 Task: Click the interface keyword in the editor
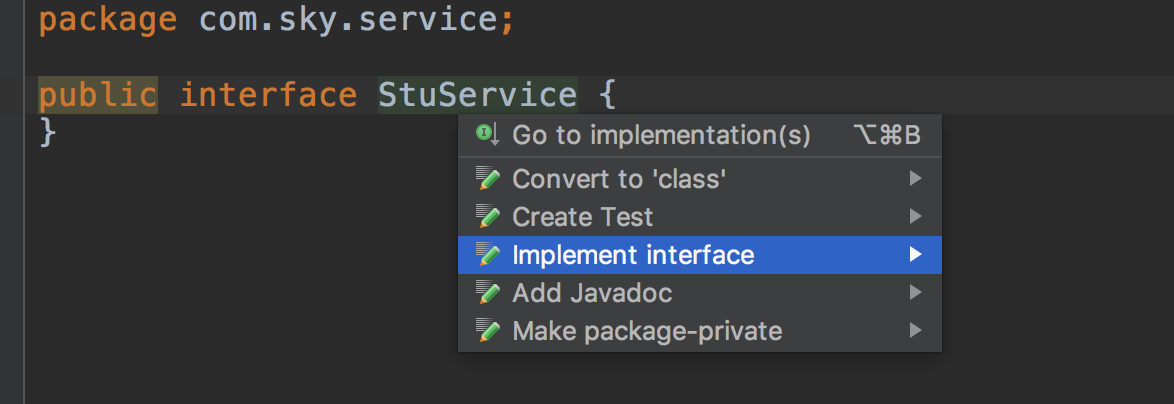point(268,95)
